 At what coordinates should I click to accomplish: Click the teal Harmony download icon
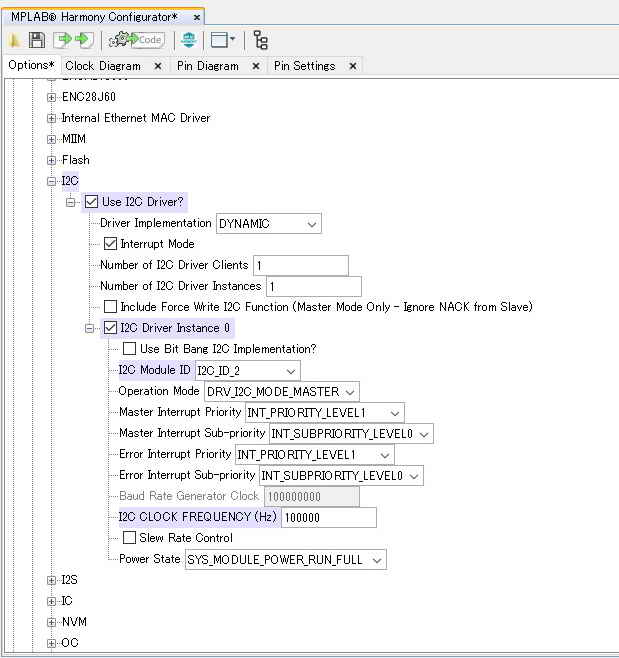188,40
